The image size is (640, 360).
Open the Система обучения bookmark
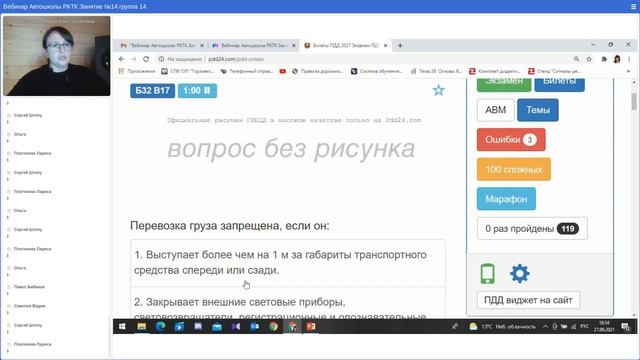(377, 71)
